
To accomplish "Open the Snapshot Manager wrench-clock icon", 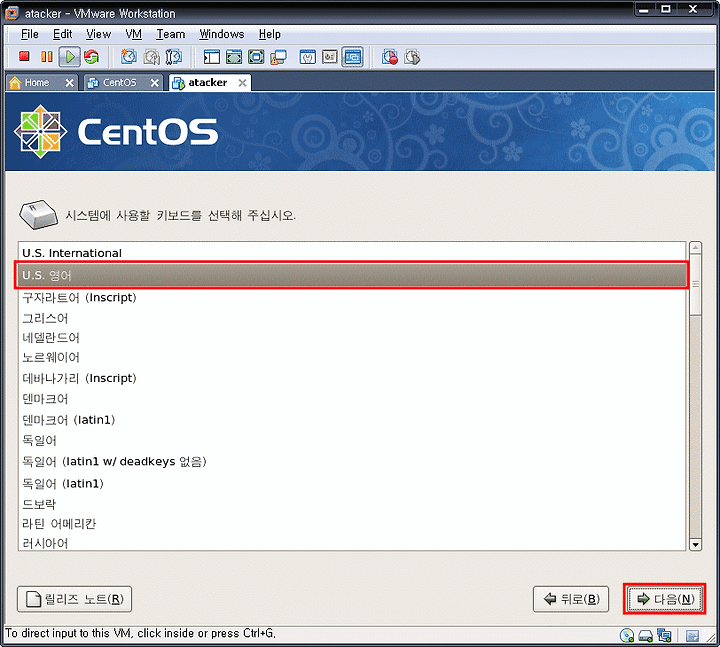I will 174,57.
